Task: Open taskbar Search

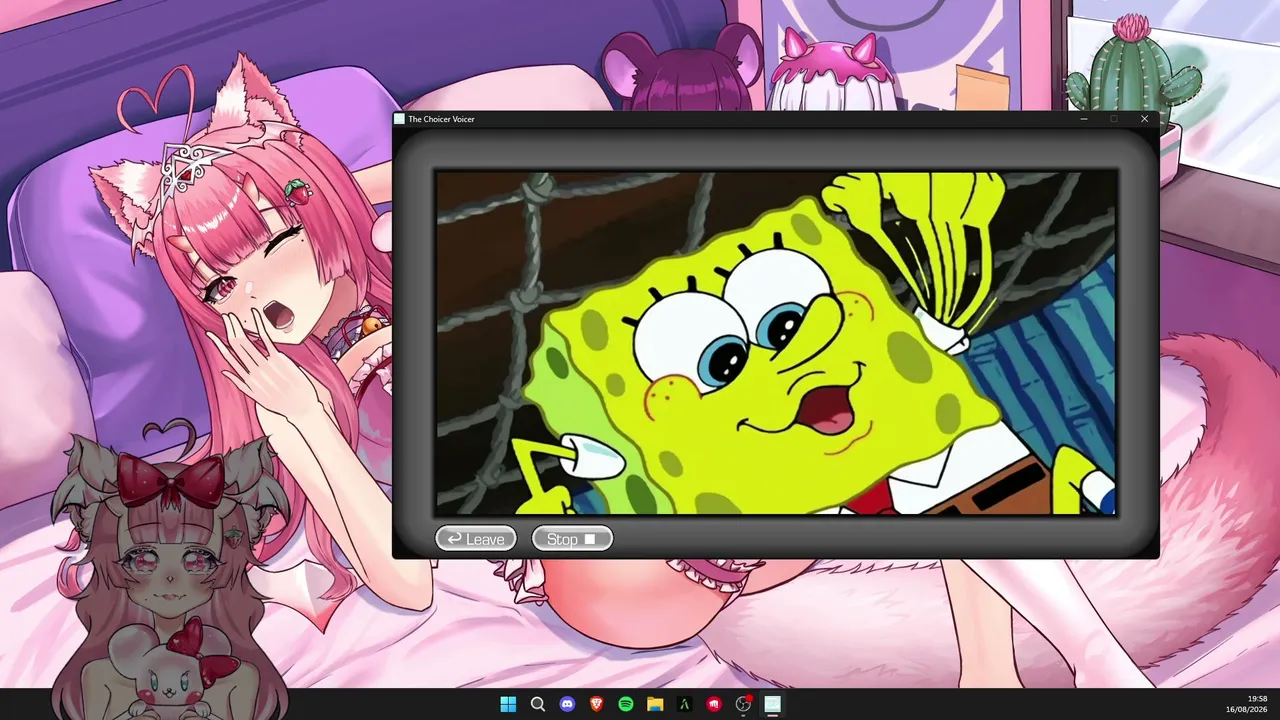Action: pyautogui.click(x=538, y=704)
